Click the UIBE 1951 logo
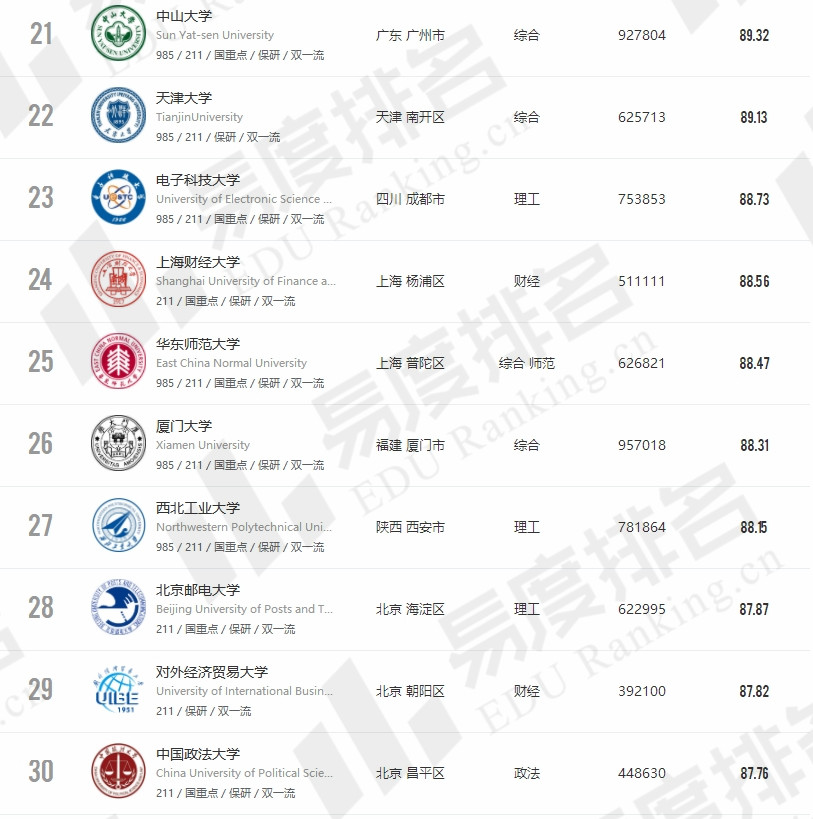Image resolution: width=813 pixels, height=819 pixels. click(x=118, y=690)
